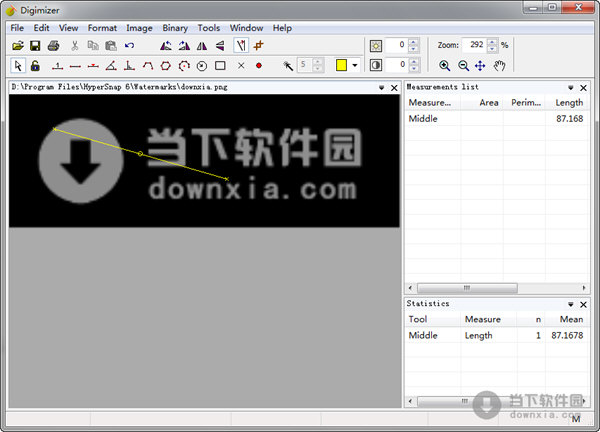Open Statistics panel dropdown arrow
Screen dimensions: 600x432
(571, 304)
